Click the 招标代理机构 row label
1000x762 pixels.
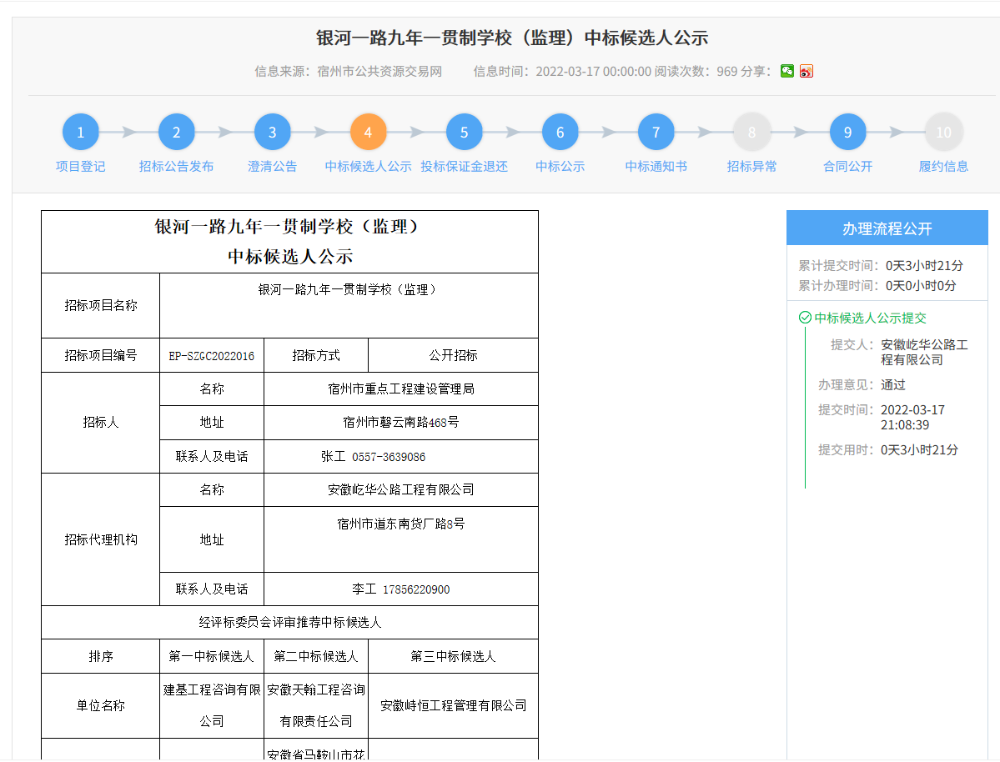[x=100, y=539]
